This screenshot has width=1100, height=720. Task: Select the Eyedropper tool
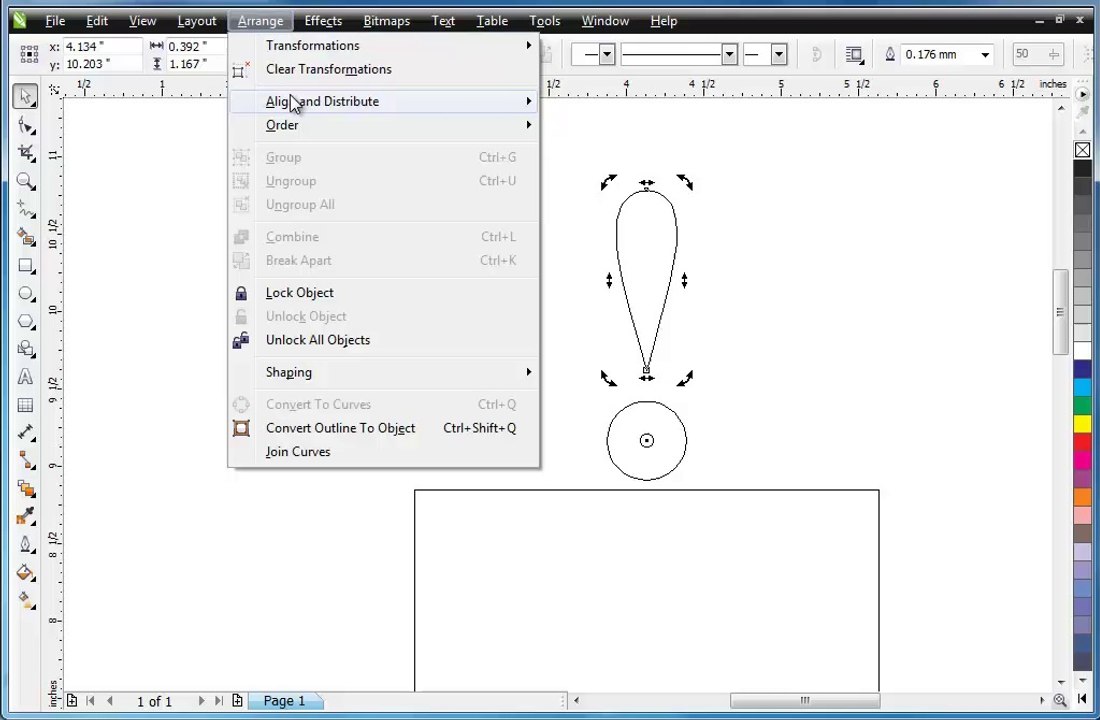pyautogui.click(x=26, y=516)
